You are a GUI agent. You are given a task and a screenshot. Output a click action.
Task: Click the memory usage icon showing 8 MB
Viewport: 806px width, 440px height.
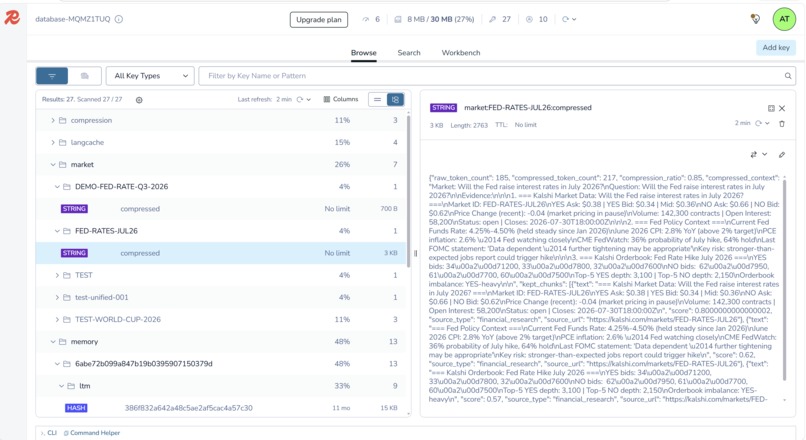(397, 20)
